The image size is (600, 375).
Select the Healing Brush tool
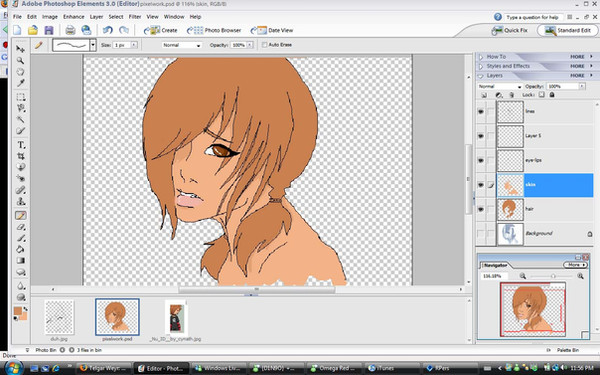(x=21, y=190)
